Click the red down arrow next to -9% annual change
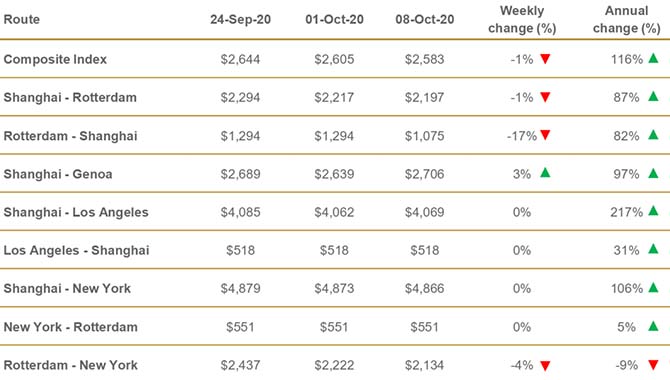670x380 pixels. [653, 365]
